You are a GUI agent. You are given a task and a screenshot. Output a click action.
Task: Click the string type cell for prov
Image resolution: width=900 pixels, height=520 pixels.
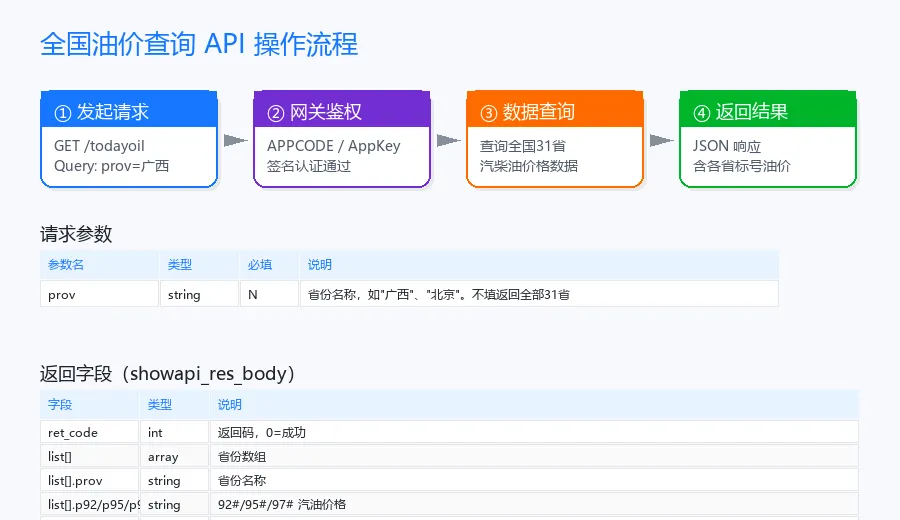click(199, 294)
